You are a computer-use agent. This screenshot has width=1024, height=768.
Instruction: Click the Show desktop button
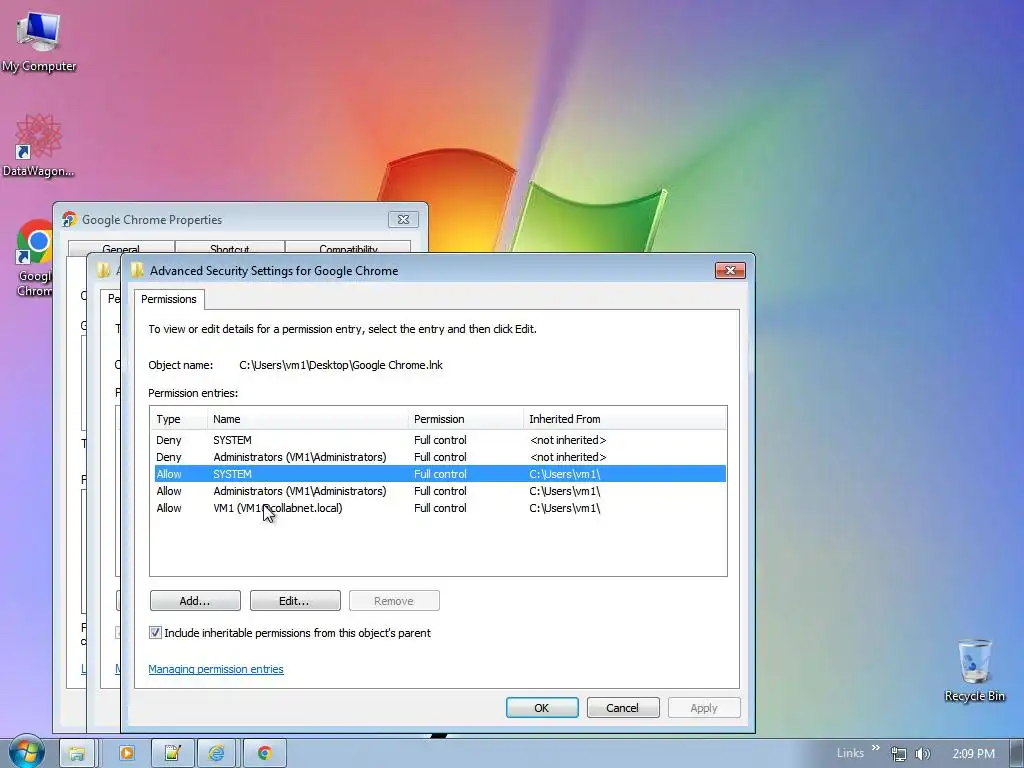[x=1016, y=753]
